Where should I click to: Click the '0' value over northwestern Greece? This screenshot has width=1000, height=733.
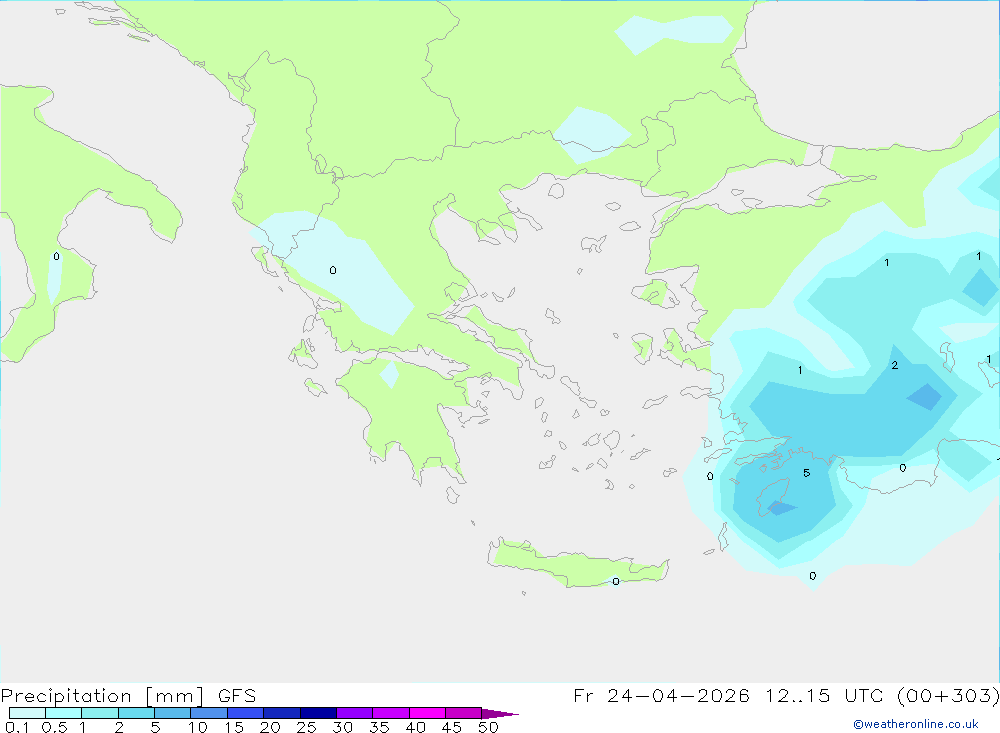pyautogui.click(x=333, y=270)
